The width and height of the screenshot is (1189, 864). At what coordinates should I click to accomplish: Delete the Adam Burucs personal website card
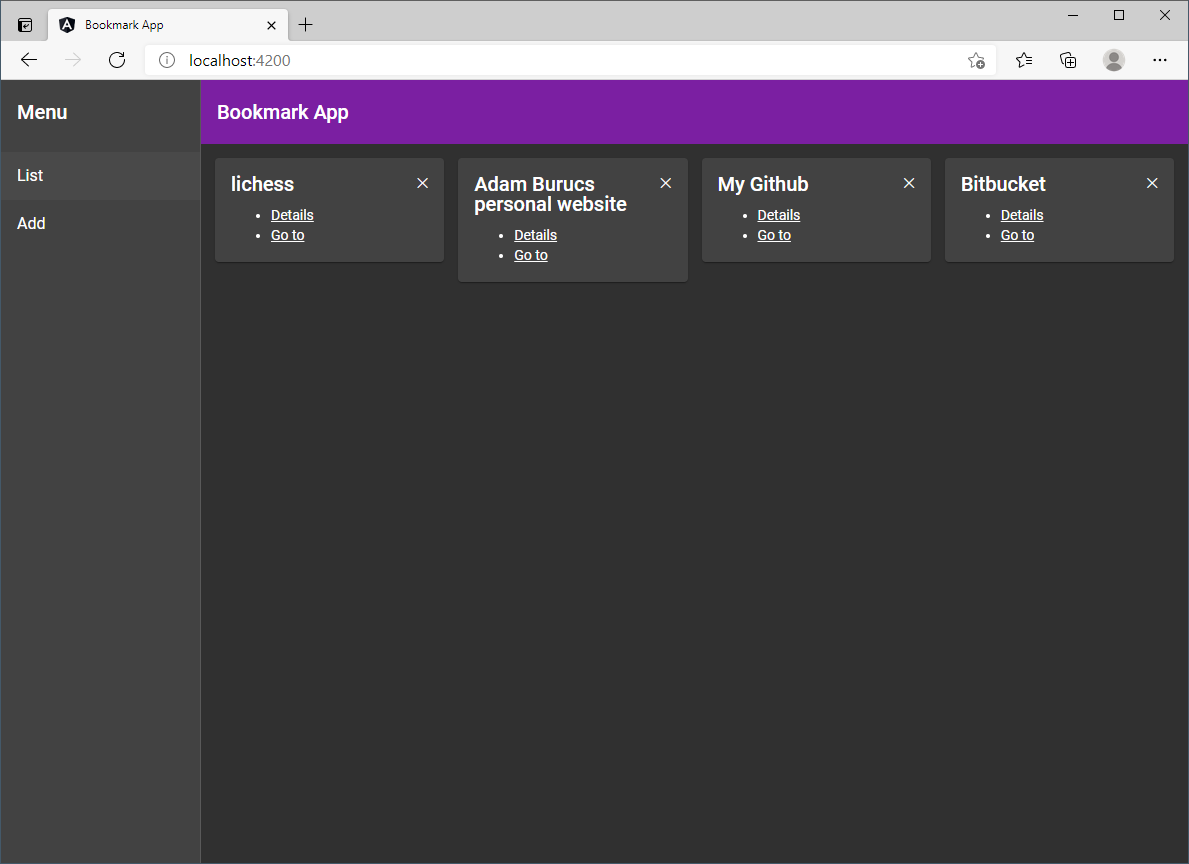click(666, 184)
